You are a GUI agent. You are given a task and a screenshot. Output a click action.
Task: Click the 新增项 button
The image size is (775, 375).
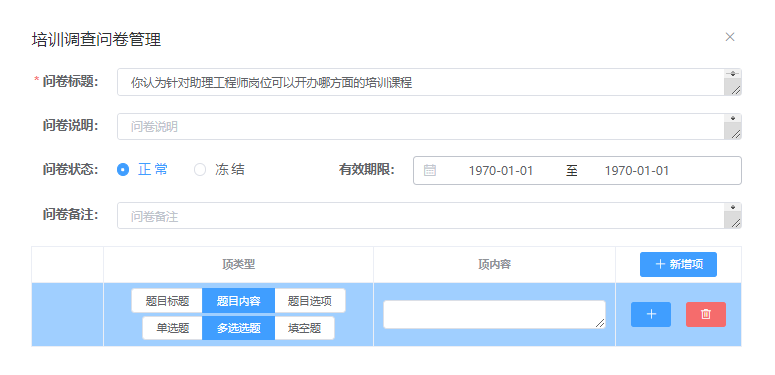(678, 264)
